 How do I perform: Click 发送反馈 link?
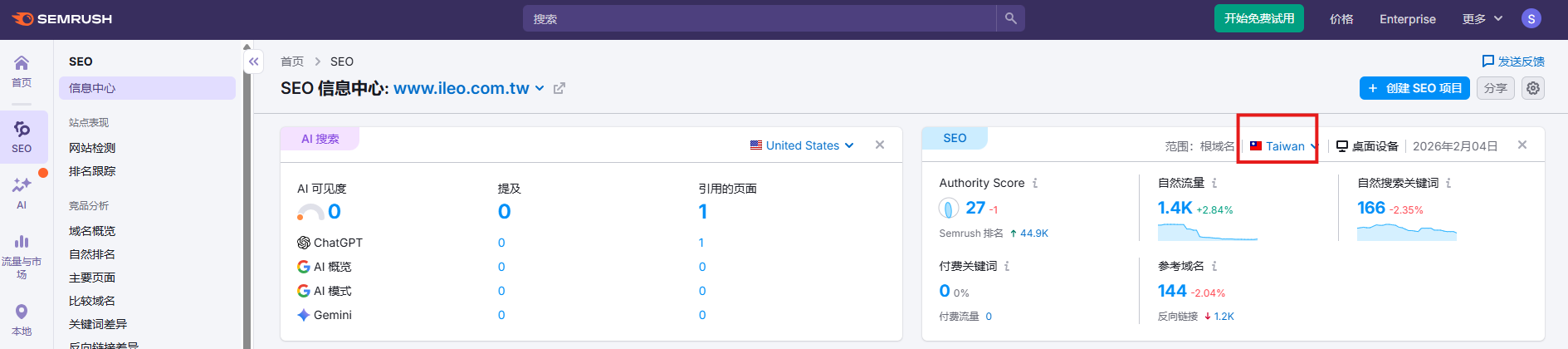tap(1521, 61)
